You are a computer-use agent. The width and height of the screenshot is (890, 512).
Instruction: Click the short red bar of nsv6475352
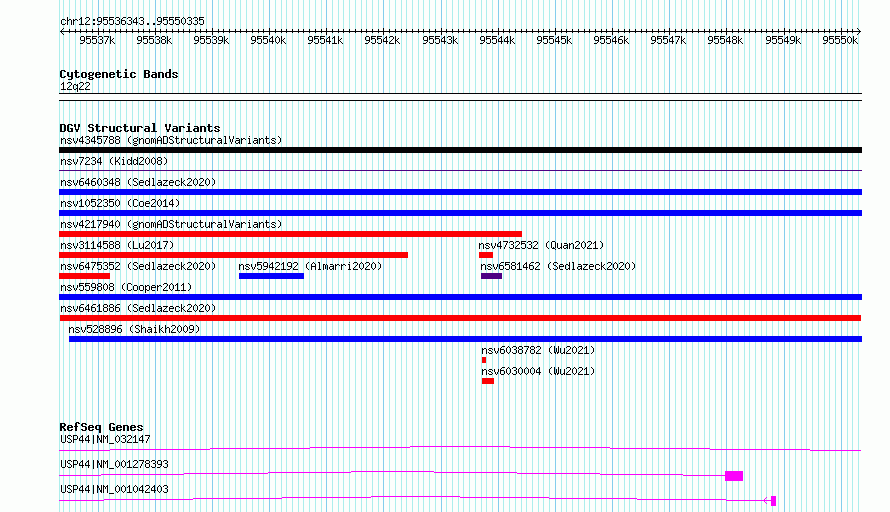(x=85, y=276)
